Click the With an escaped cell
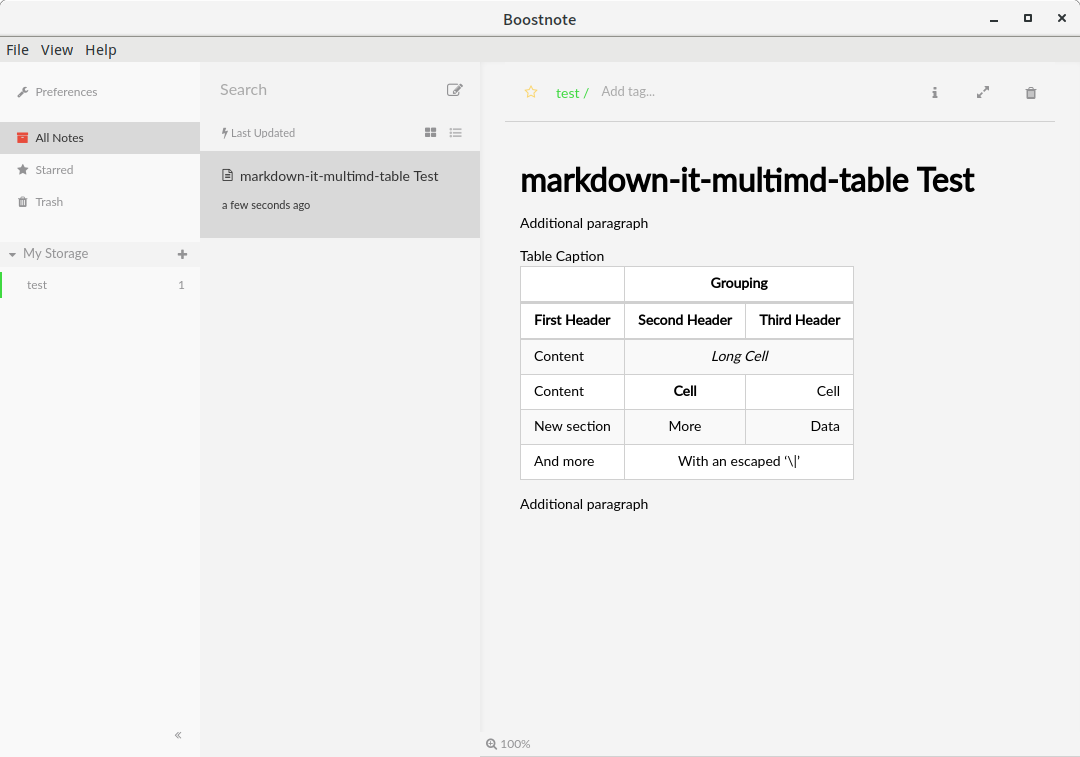 [739, 462]
